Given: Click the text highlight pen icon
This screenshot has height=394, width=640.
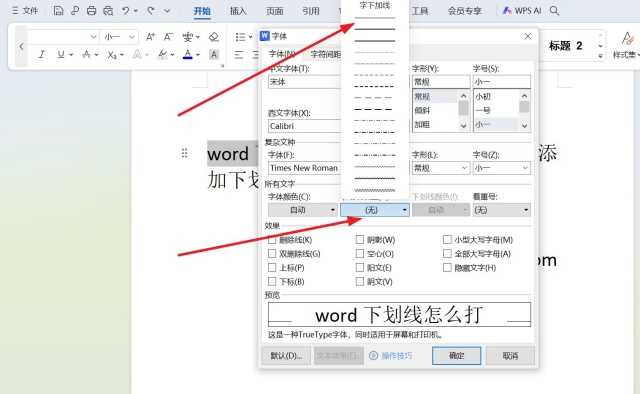Looking at the screenshot, I should click(163, 54).
